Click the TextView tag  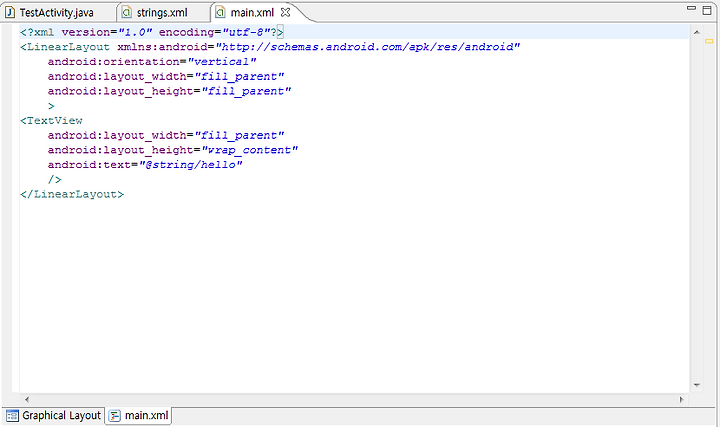(51, 120)
